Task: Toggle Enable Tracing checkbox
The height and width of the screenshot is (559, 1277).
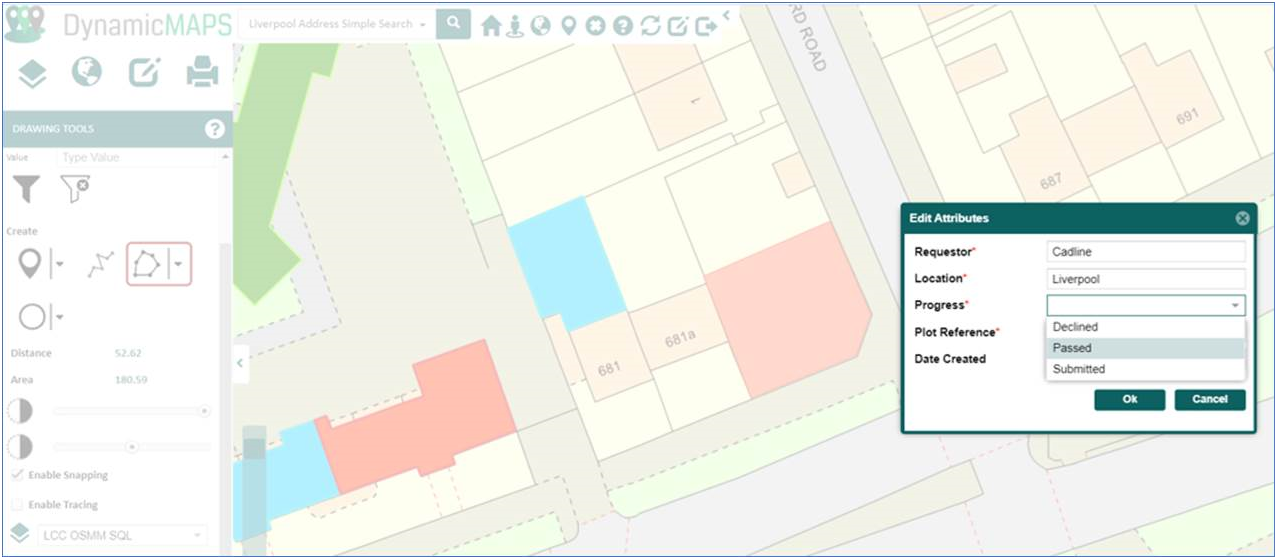Action: [17, 504]
